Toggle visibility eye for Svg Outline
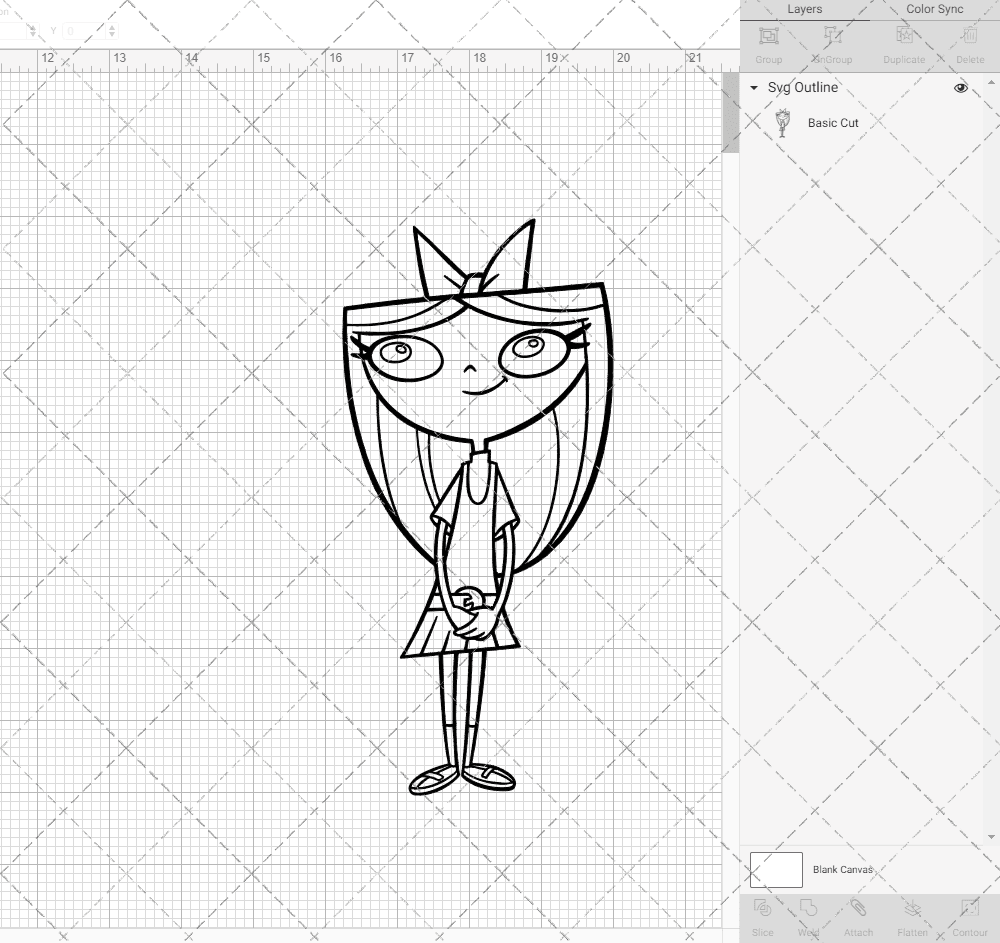This screenshot has height=943, width=1000. tap(960, 88)
